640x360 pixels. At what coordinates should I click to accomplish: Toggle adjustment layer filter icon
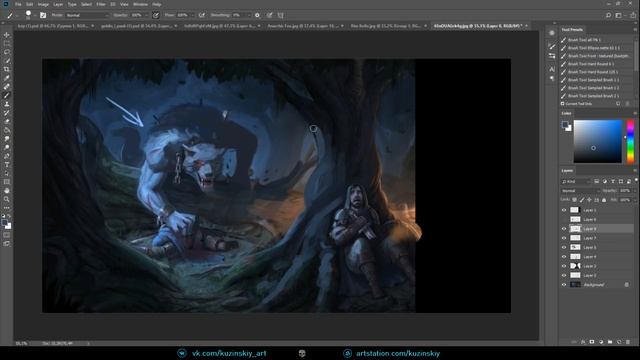tap(605, 181)
